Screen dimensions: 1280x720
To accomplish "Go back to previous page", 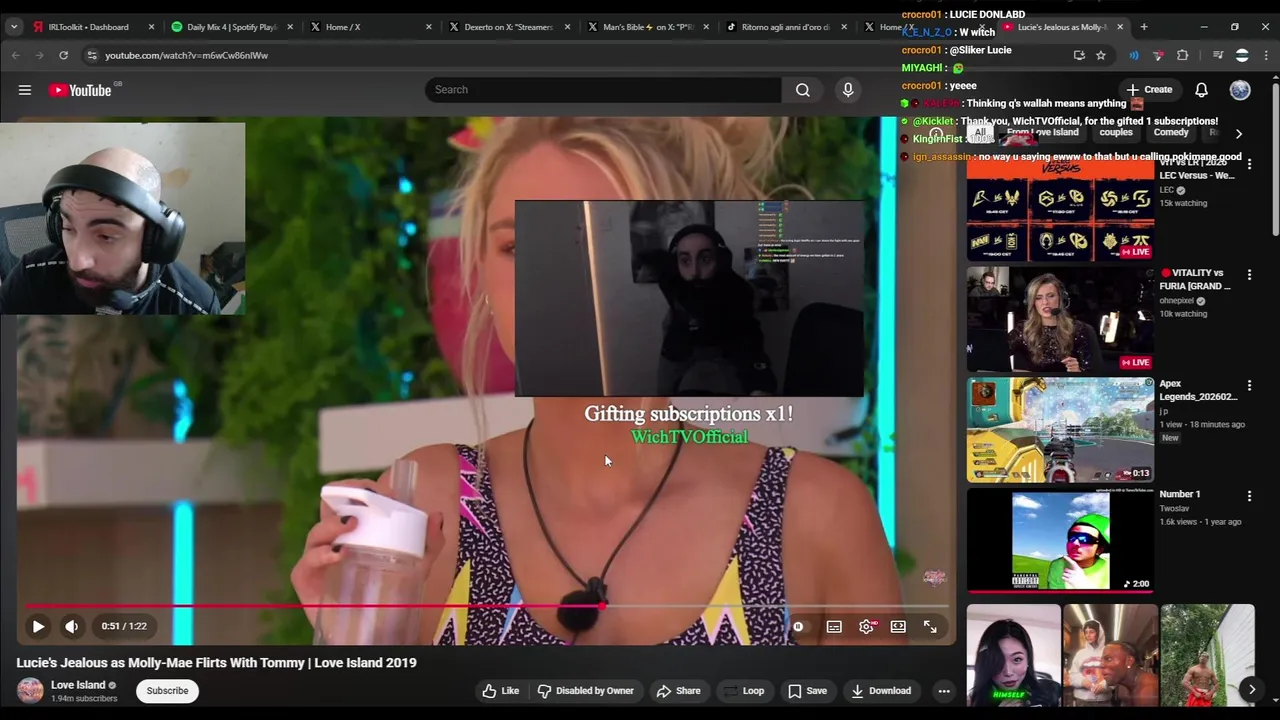I will tap(16, 56).
